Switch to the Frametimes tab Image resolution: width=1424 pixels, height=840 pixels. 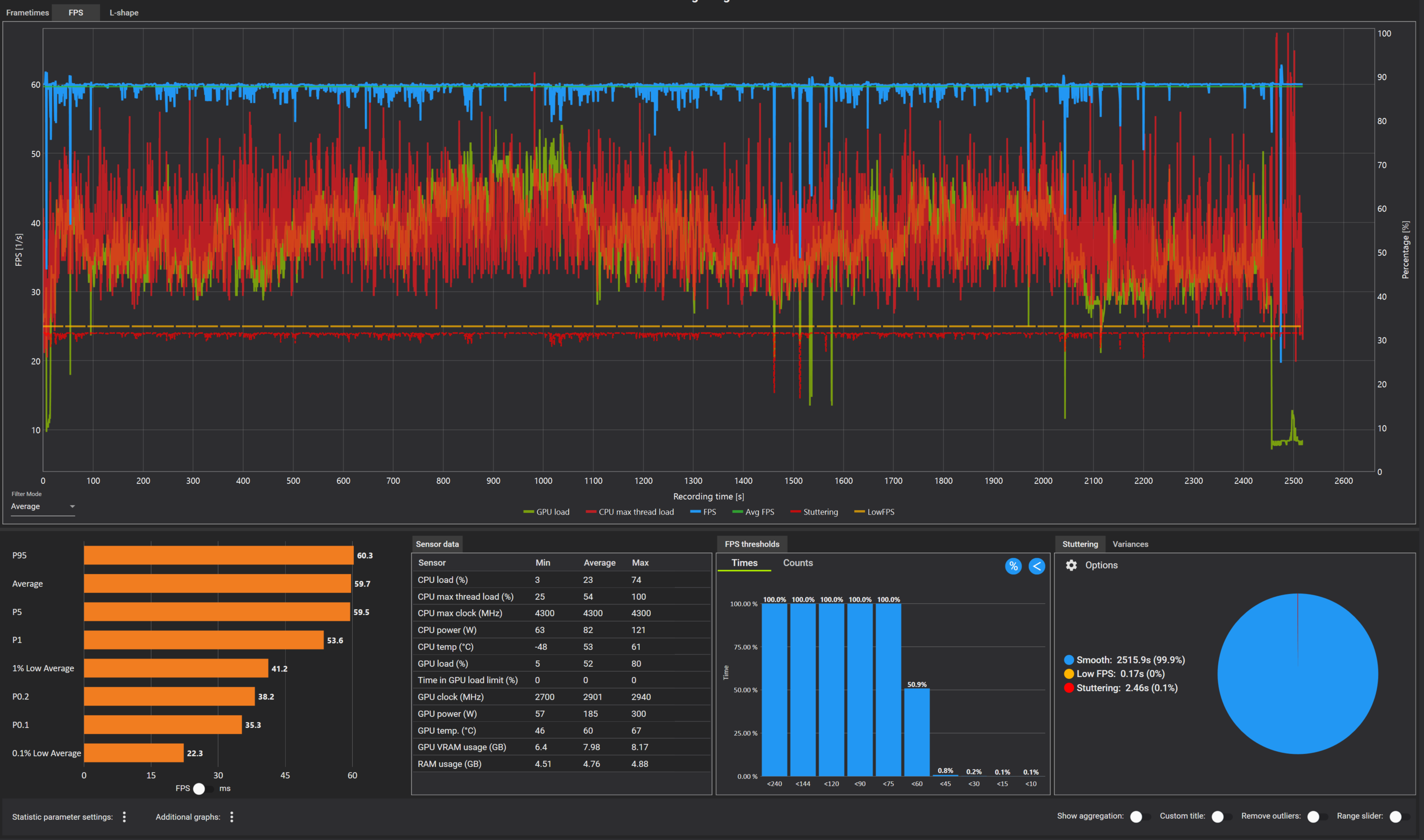coord(27,12)
